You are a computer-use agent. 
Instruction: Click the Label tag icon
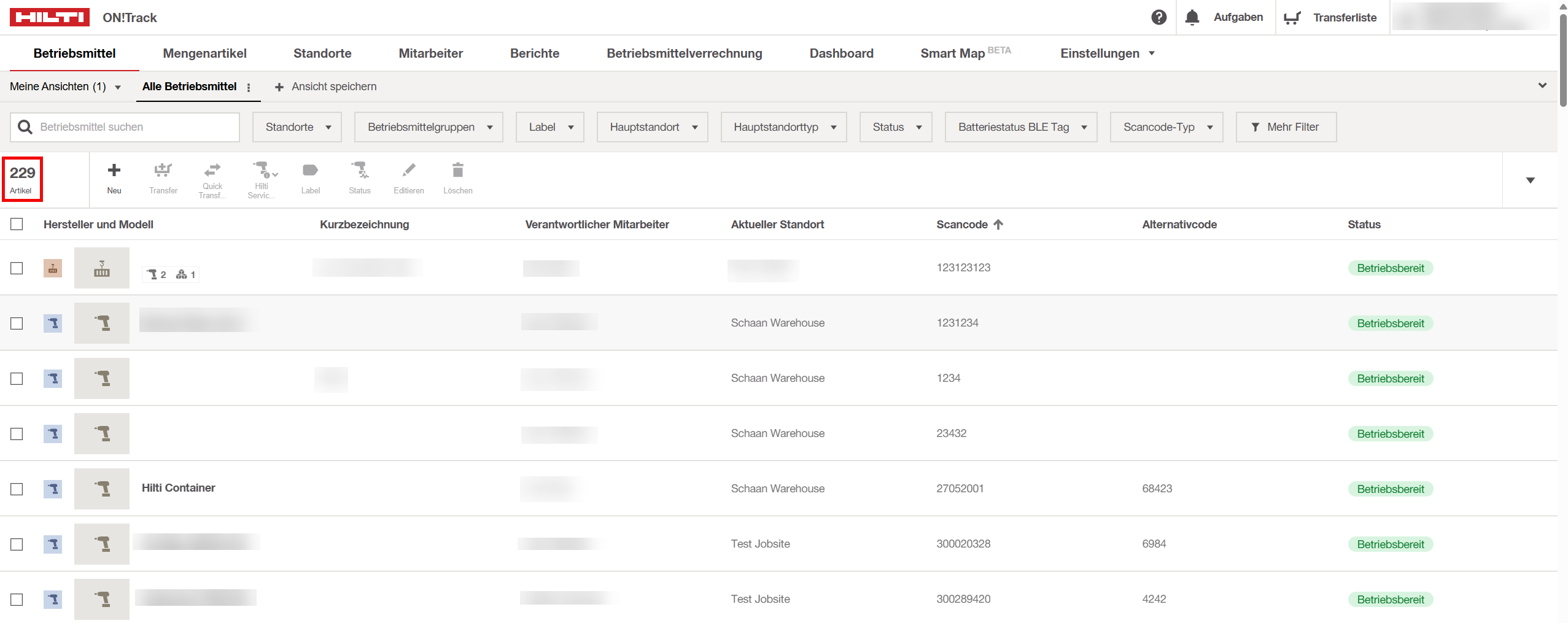(310, 171)
